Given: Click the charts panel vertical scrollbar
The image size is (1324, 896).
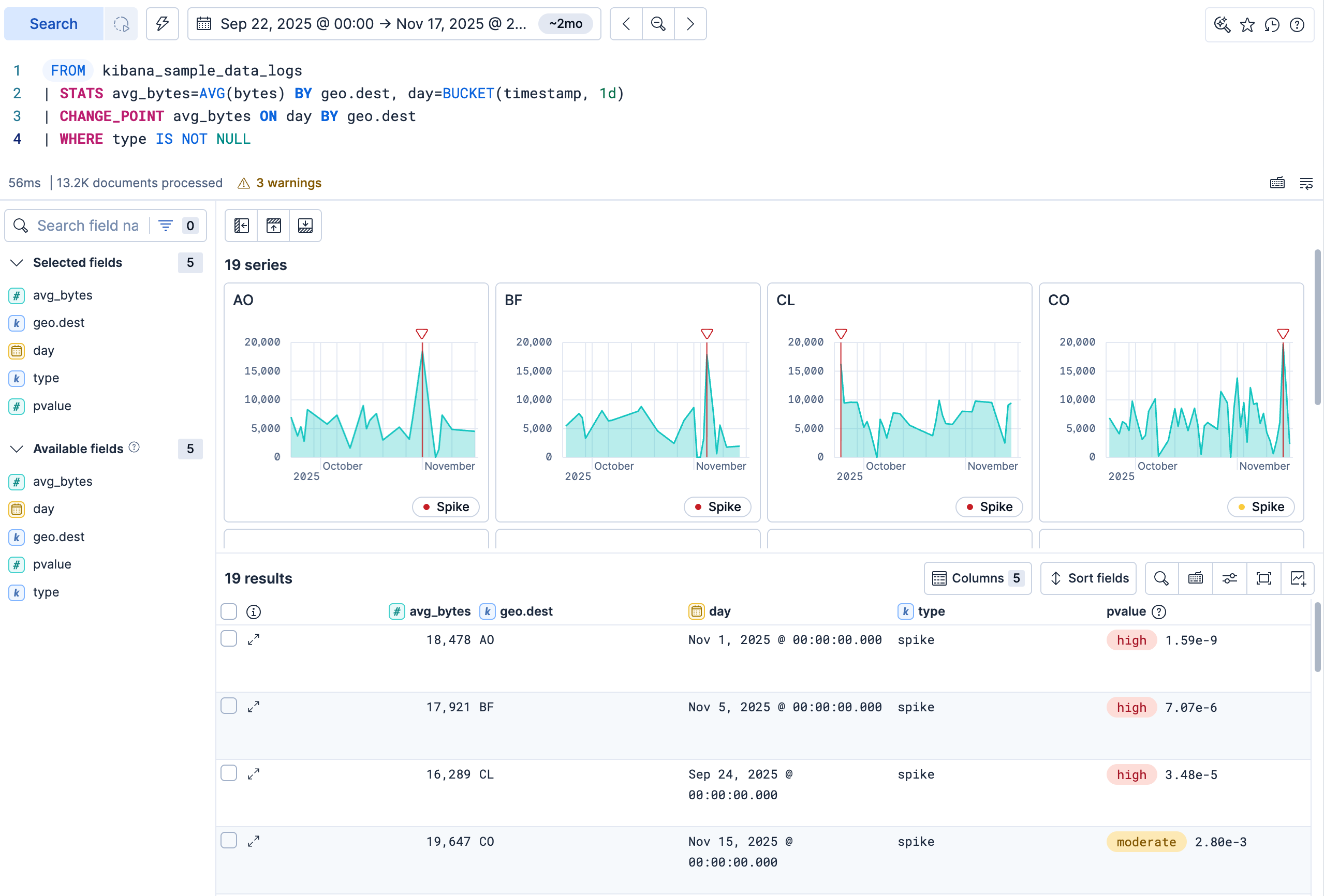Looking at the screenshot, I should coord(1318,327).
